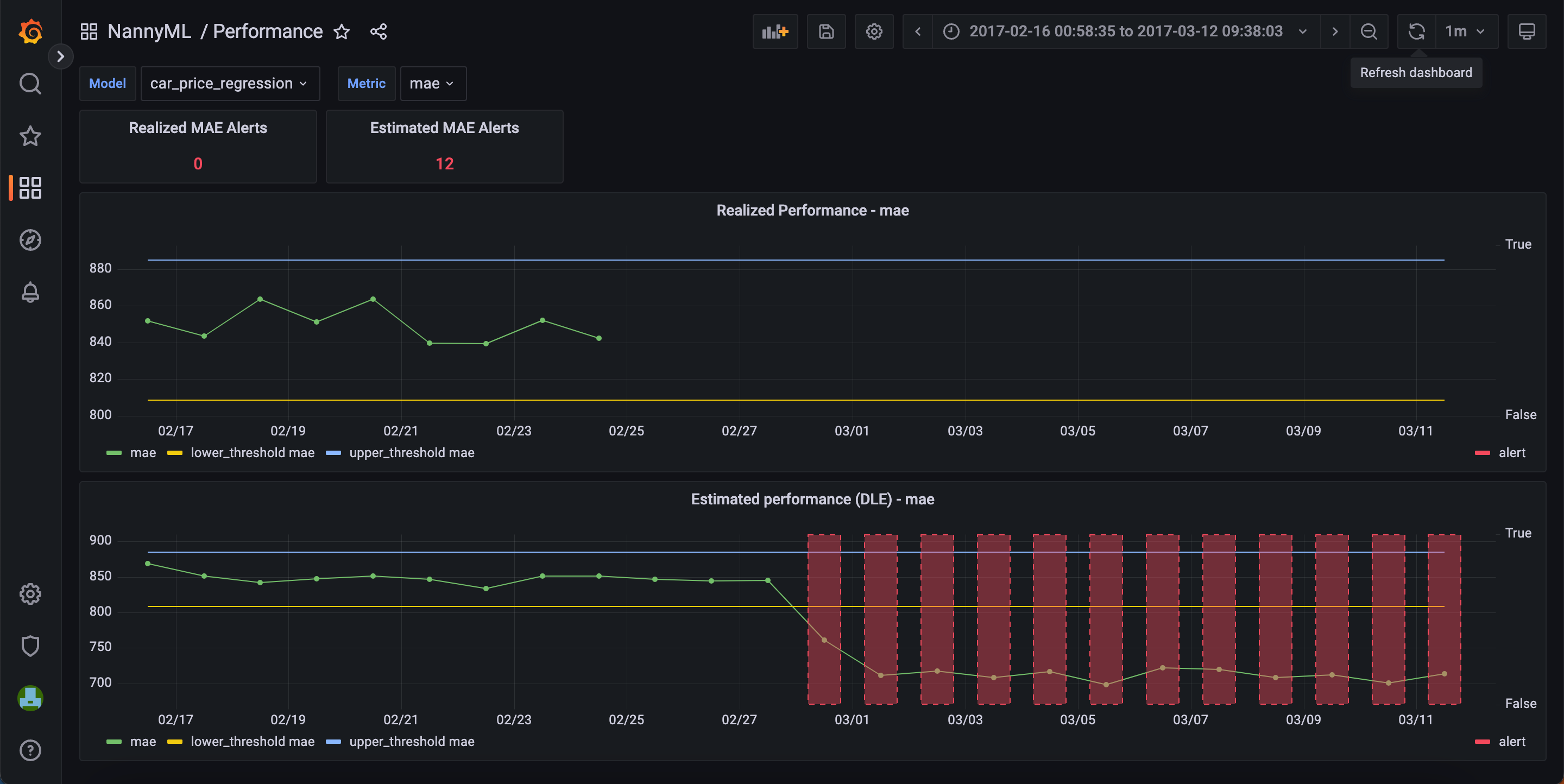The height and width of the screenshot is (784, 1564).
Task: Expand the sidebar with the arrow toggle
Action: point(60,57)
